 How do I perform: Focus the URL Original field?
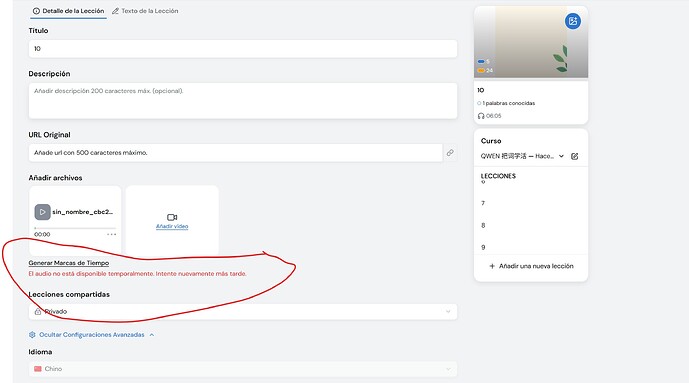click(236, 153)
